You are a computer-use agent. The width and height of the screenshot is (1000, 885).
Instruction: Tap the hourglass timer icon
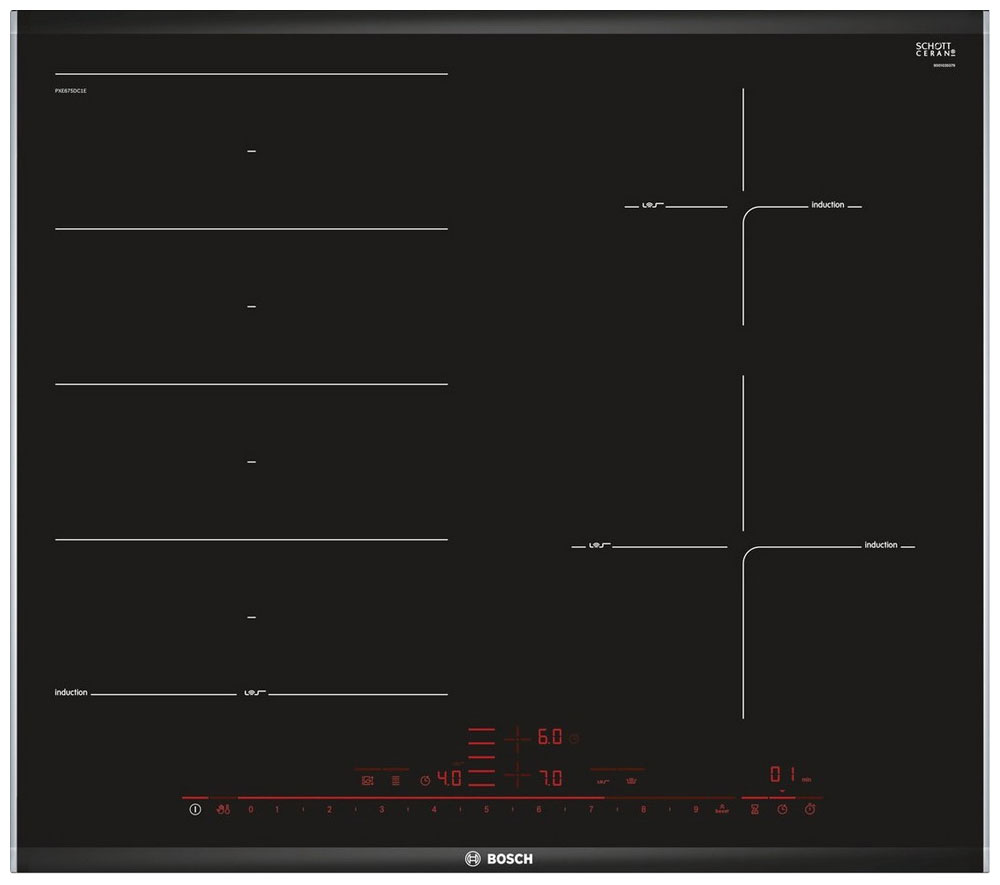754,809
